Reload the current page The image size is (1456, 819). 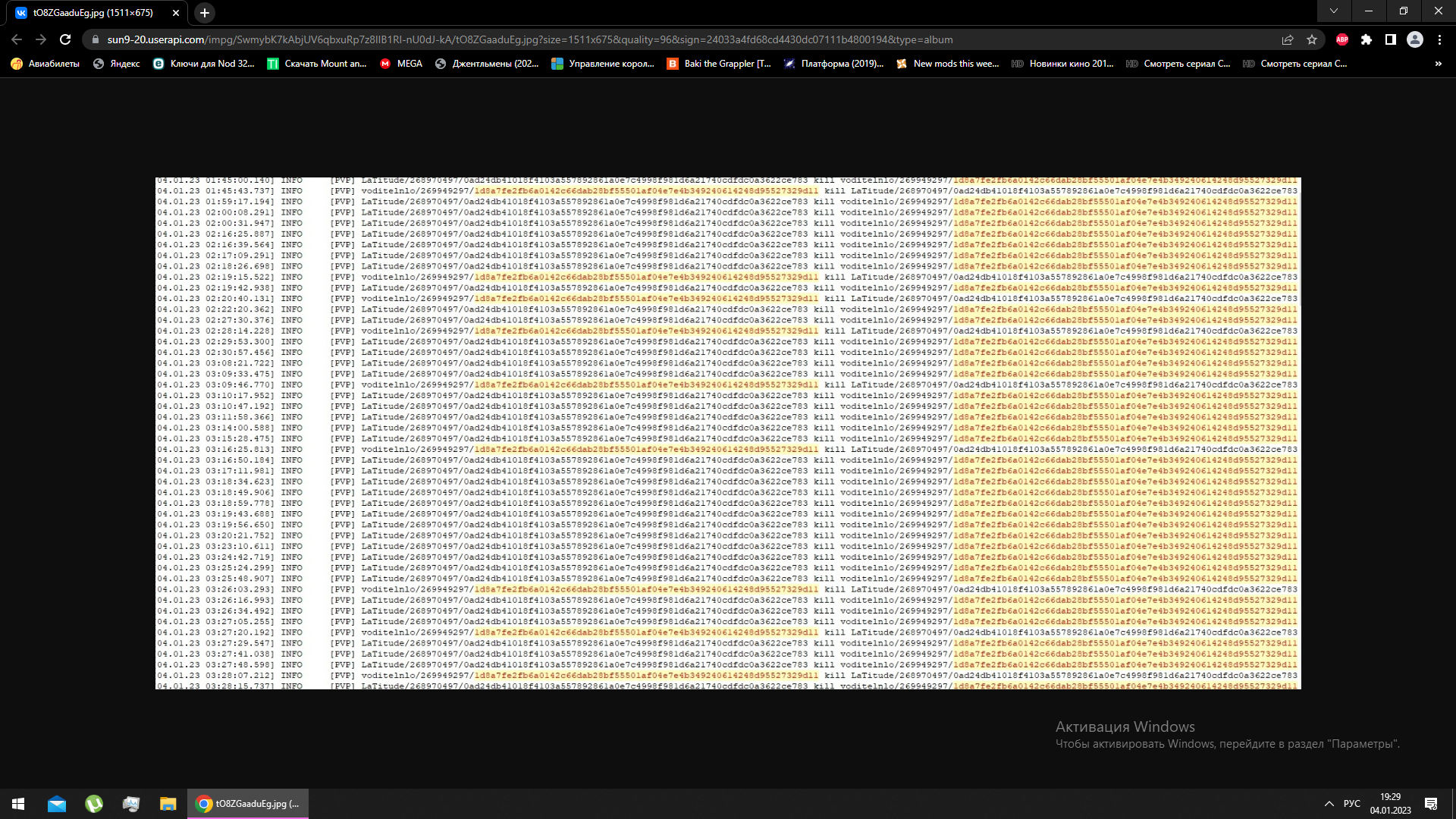pos(65,39)
